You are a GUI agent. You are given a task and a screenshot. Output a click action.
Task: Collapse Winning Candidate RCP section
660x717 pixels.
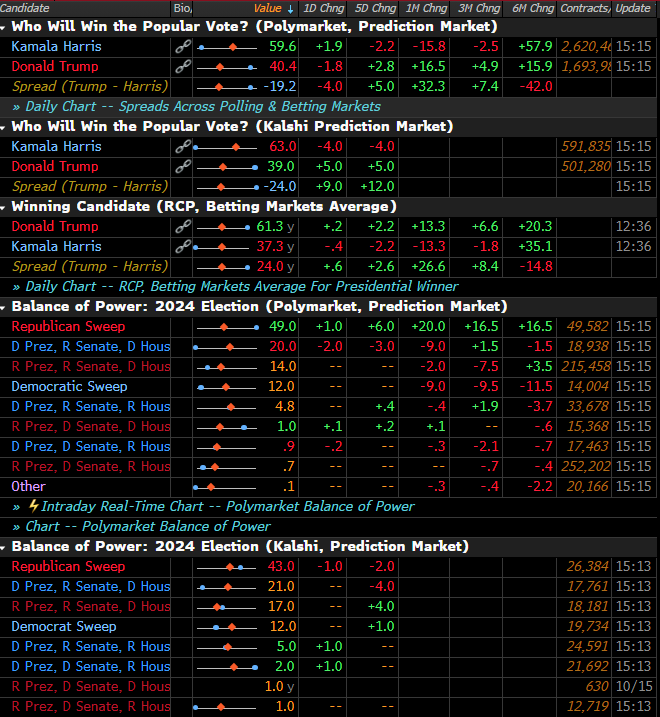tap(5, 207)
